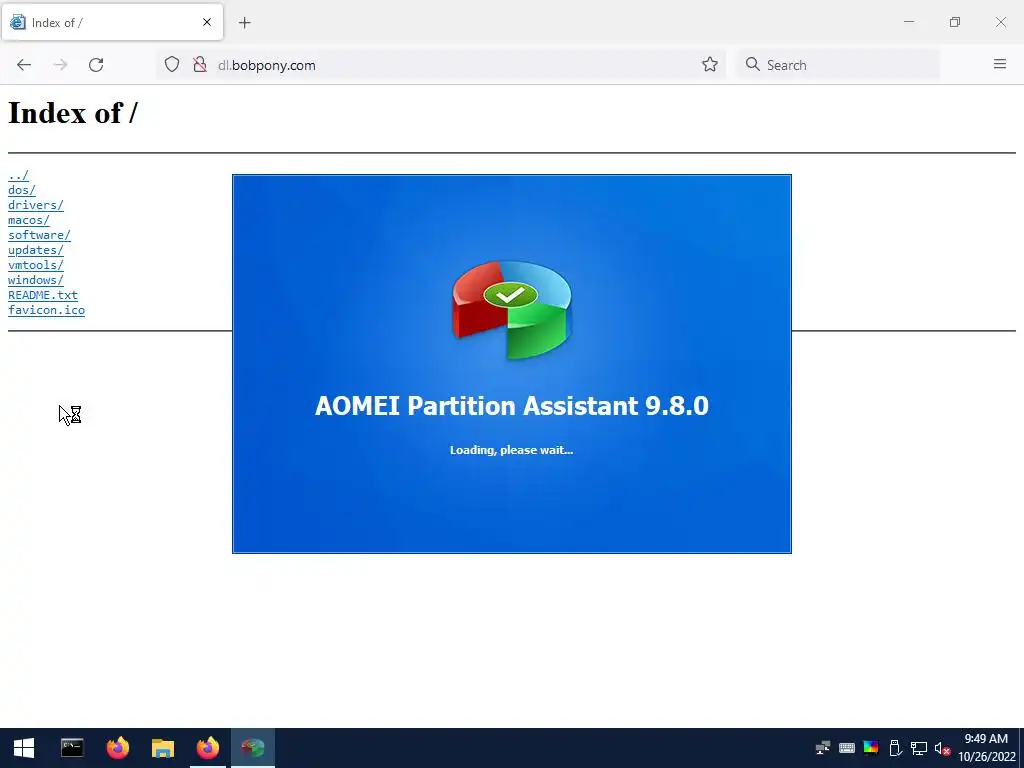Open the tracking protection shield icon

pos(172,65)
